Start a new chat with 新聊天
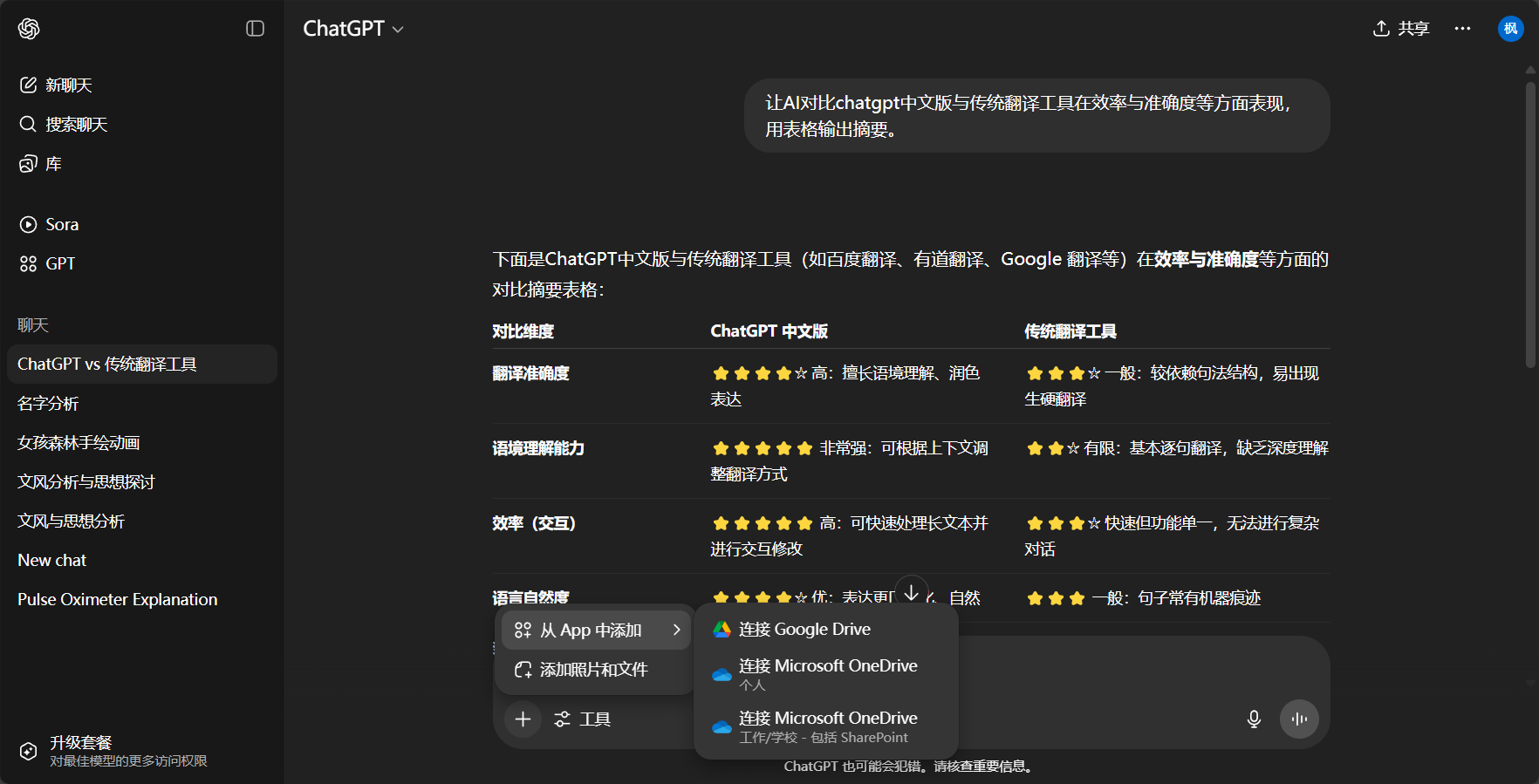Image resolution: width=1539 pixels, height=784 pixels. 141,85
